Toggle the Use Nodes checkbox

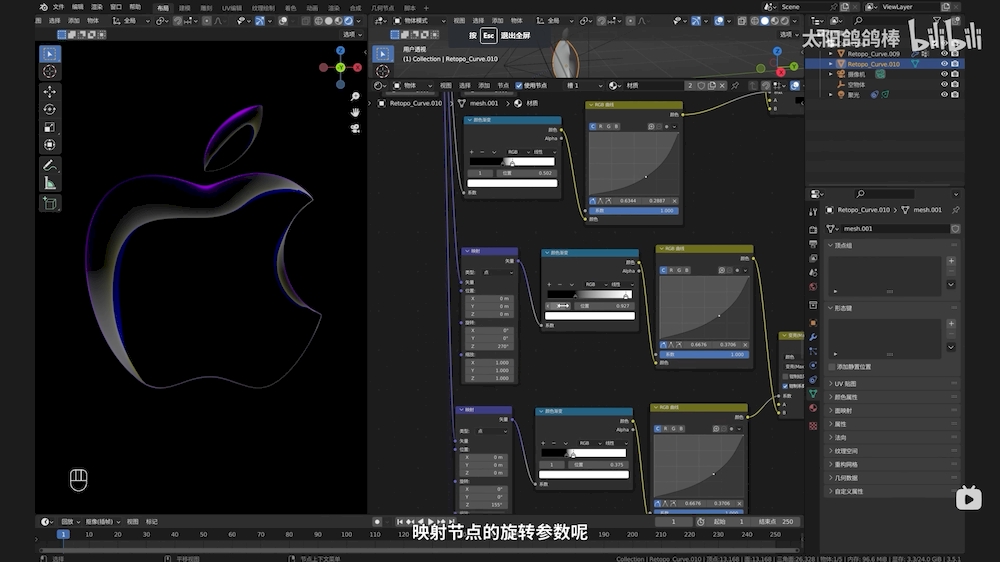coord(519,85)
